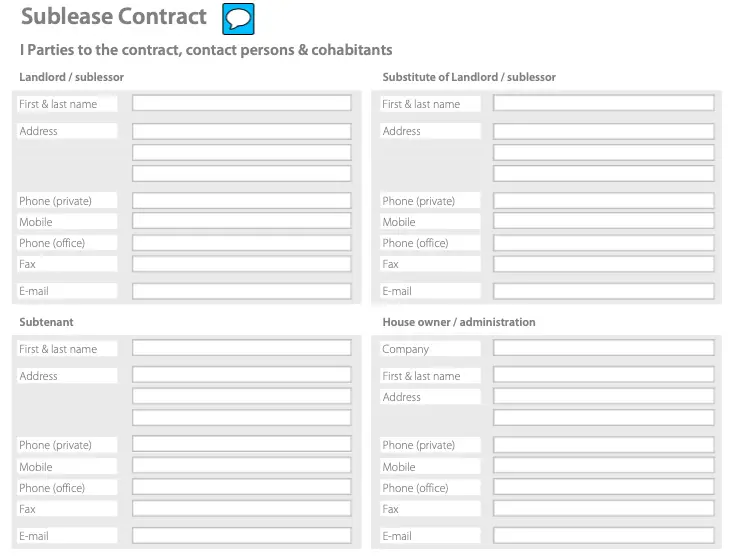Click Landlord First & last name field

coord(242,103)
